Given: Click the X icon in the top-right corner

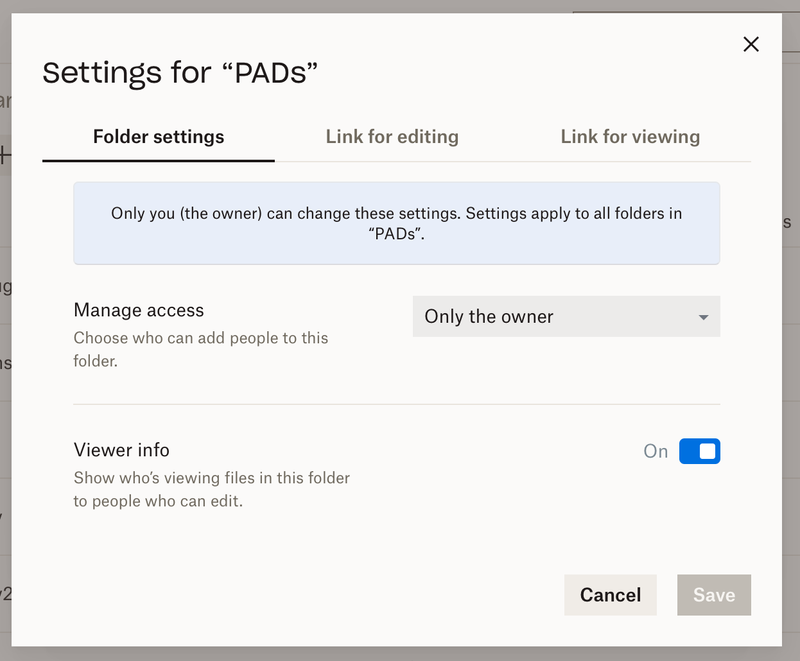Looking at the screenshot, I should [x=751, y=44].
